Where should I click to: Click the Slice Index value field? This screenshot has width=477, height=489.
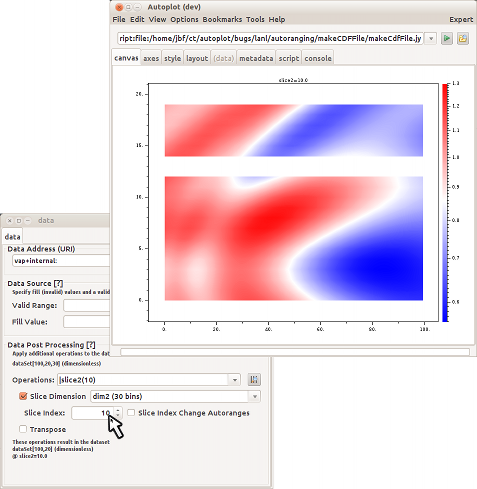tap(93, 413)
